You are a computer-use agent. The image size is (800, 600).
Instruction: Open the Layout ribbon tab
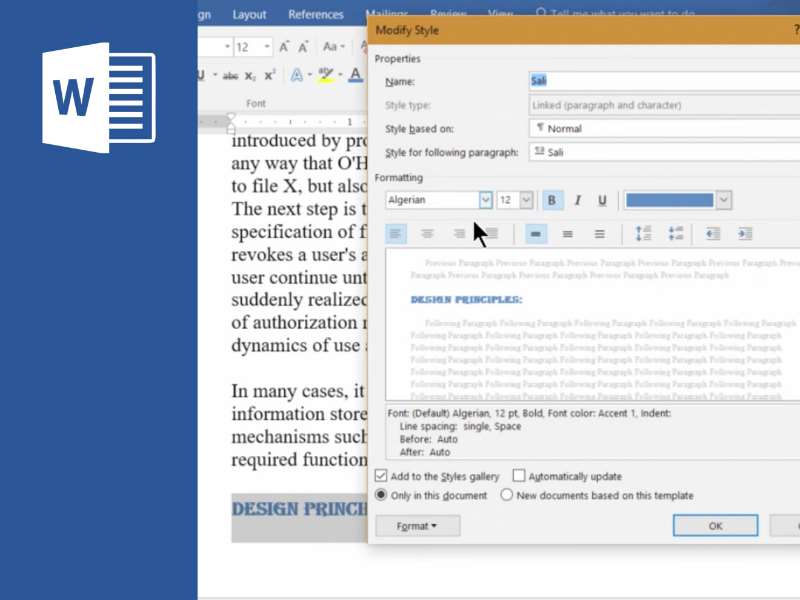click(x=249, y=15)
